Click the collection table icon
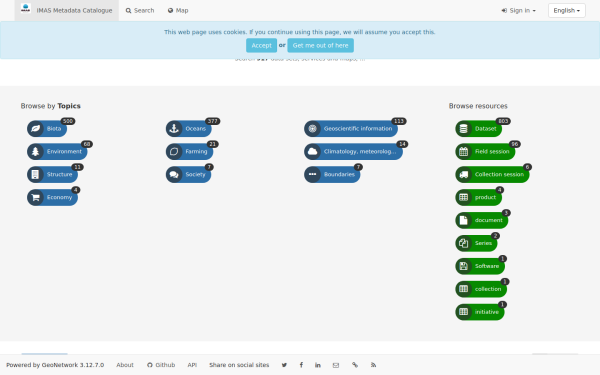Screen dimensions: 600x375 pos(463,289)
